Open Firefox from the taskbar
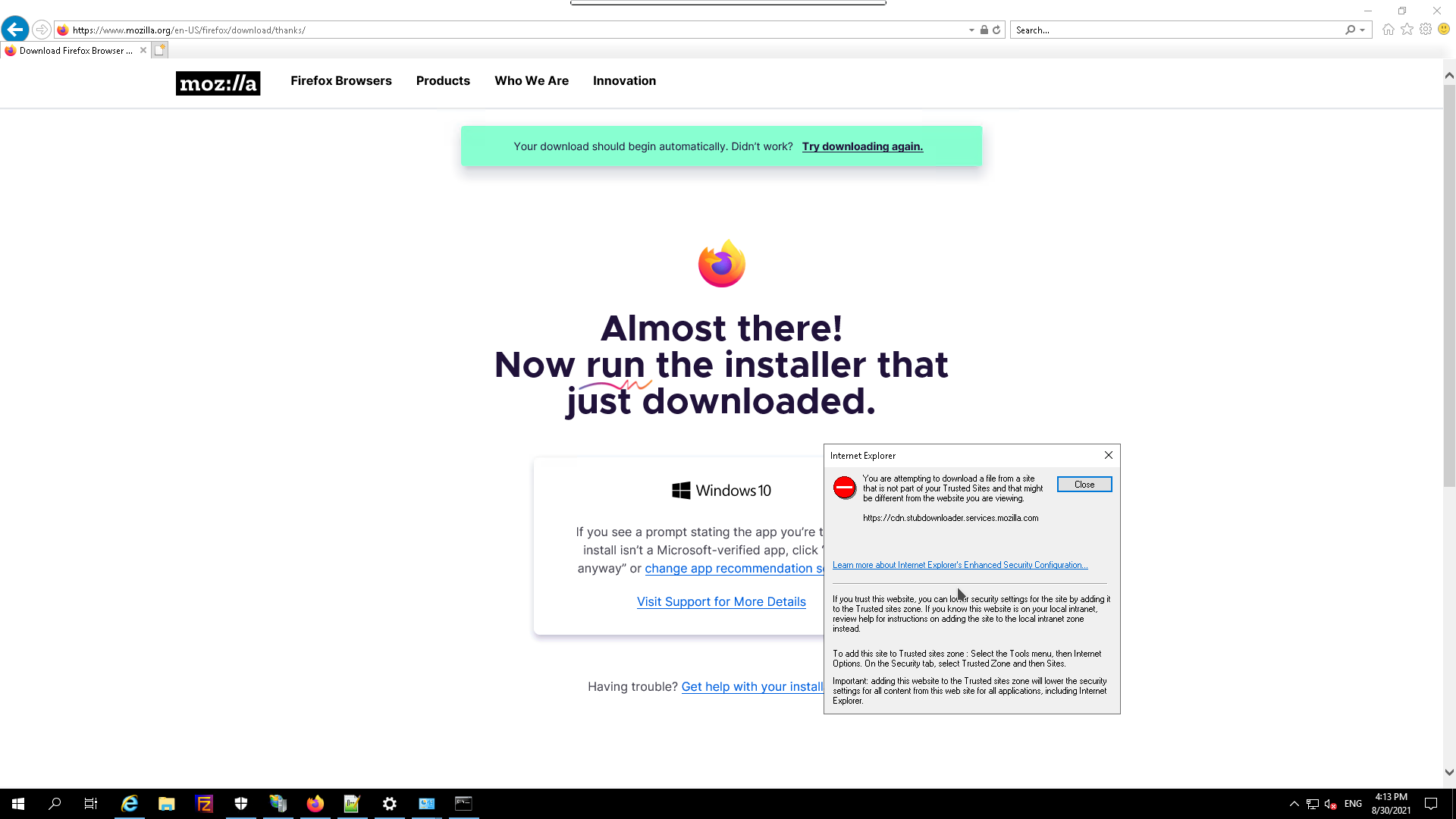The image size is (1456, 819). tap(315, 804)
